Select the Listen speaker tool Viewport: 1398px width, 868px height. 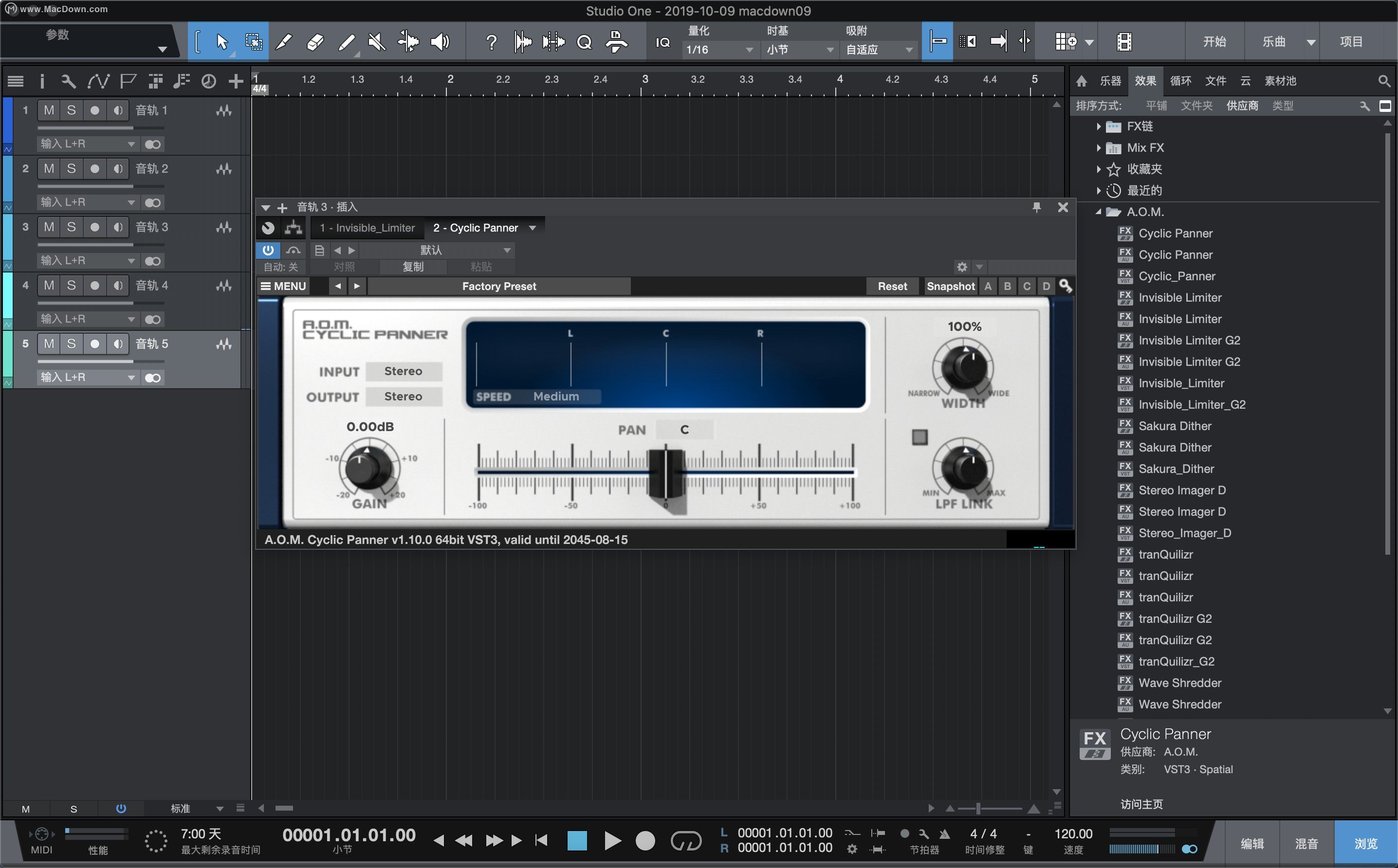[440, 41]
